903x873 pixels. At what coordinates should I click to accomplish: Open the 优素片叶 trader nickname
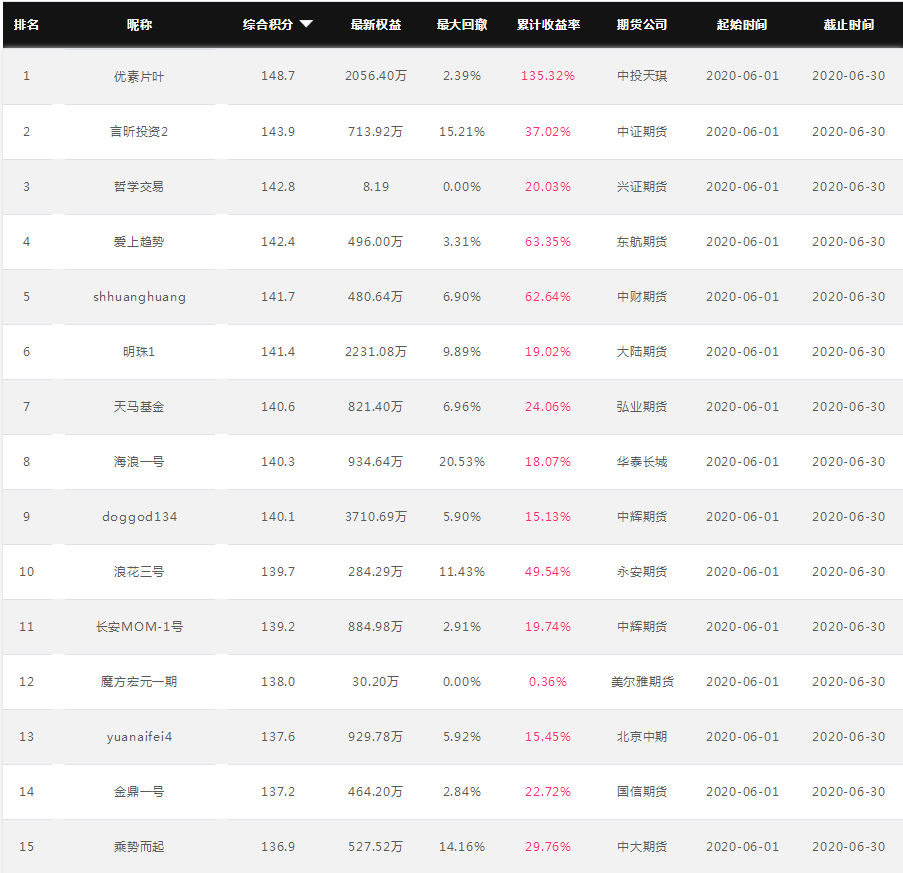tap(139, 77)
